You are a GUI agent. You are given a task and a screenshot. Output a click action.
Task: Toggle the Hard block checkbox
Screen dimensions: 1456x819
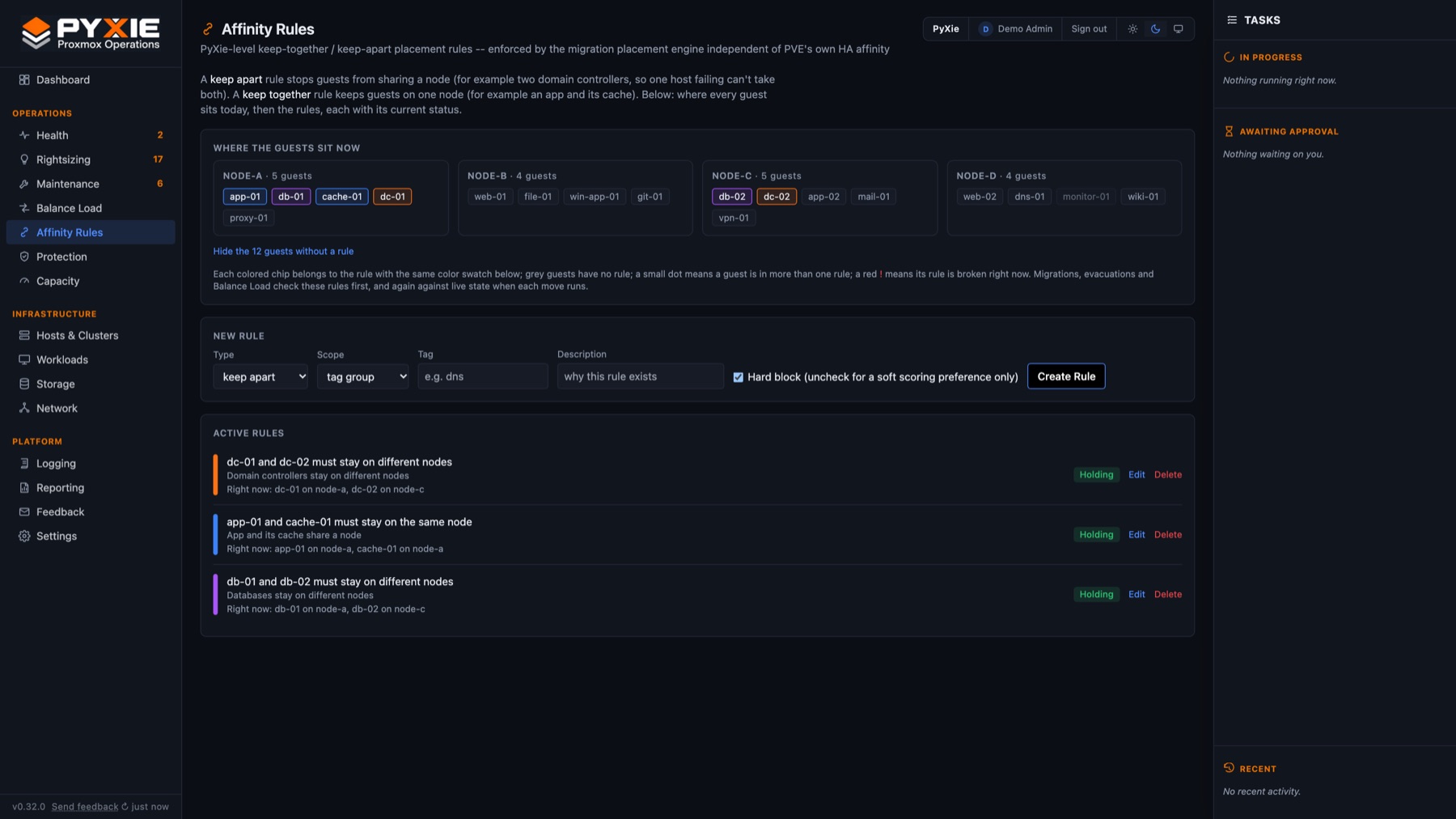738,377
